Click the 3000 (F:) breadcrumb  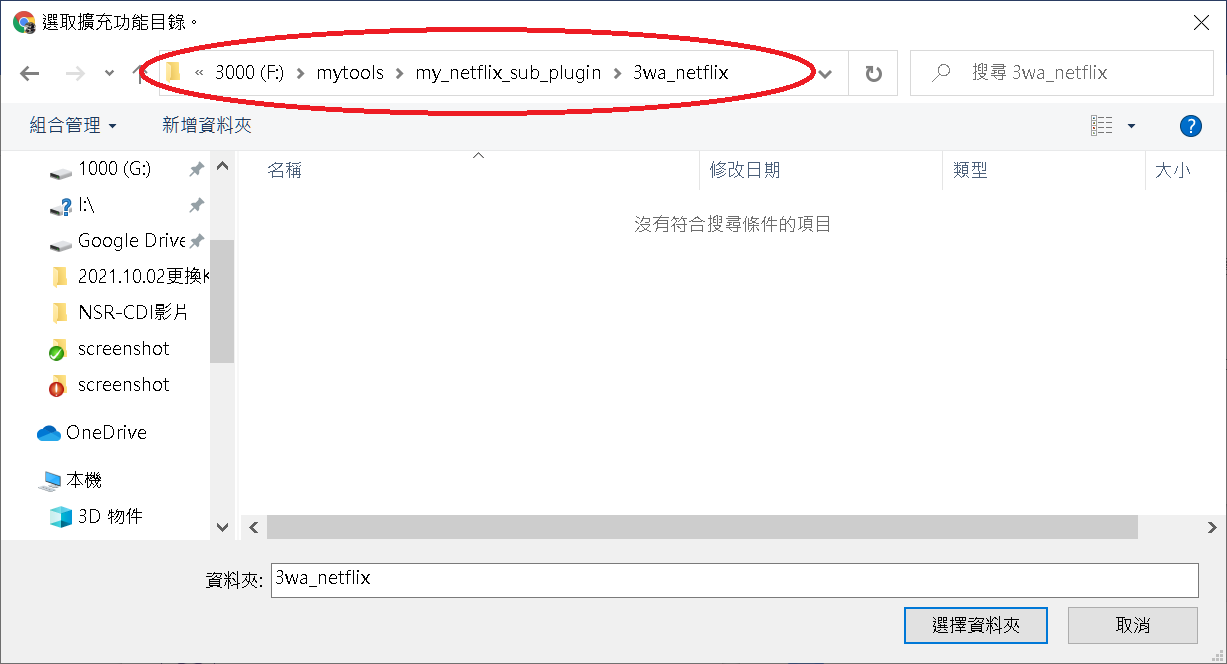coord(249,73)
